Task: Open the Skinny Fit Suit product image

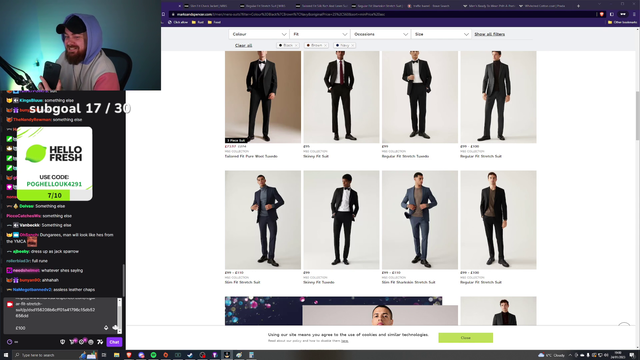Action: 341,97
